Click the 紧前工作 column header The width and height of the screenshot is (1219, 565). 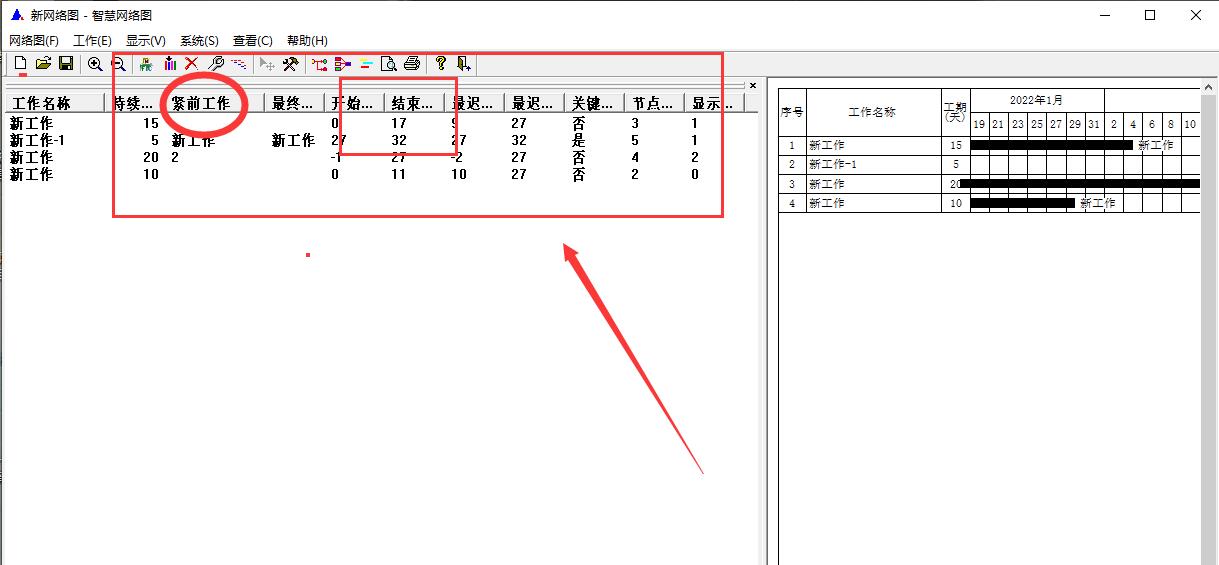[214, 103]
